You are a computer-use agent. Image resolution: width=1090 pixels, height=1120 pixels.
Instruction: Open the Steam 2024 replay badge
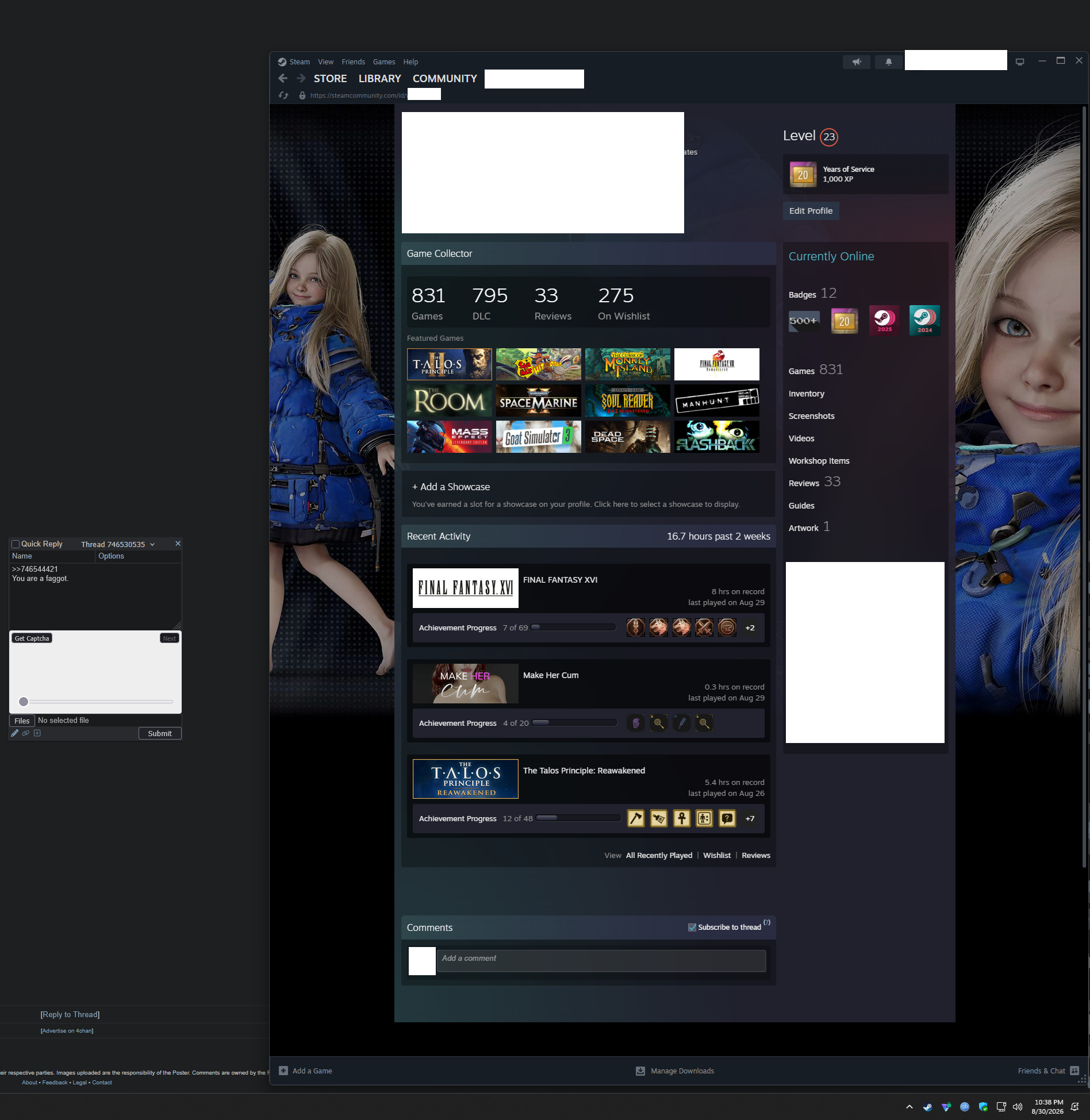coord(924,321)
